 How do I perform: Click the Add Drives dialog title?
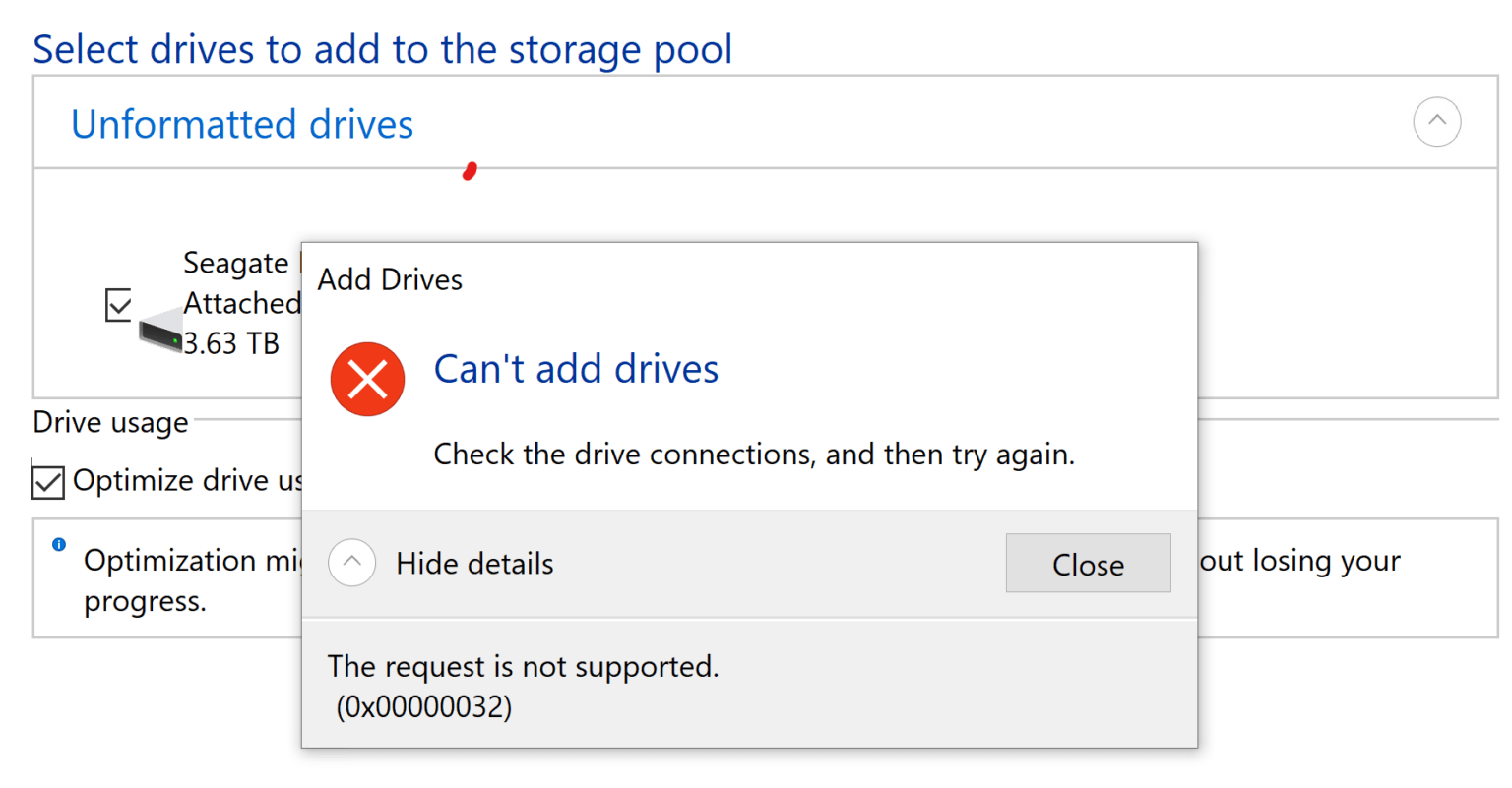[x=390, y=279]
